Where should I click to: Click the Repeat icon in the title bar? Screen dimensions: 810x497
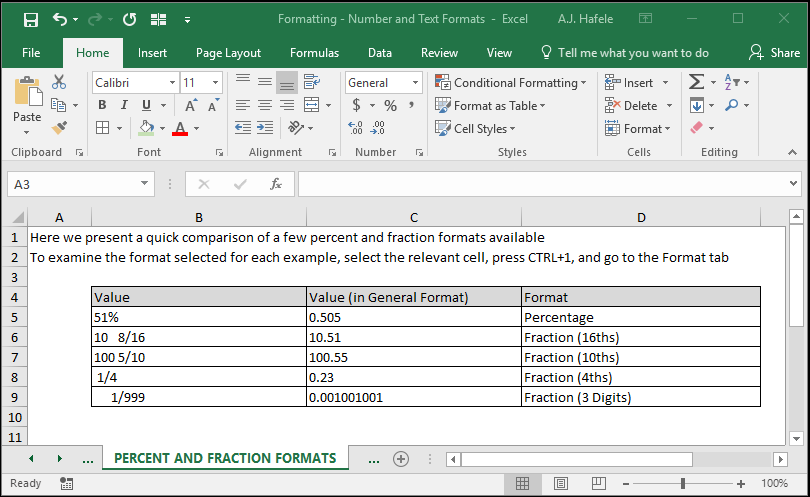(x=129, y=20)
